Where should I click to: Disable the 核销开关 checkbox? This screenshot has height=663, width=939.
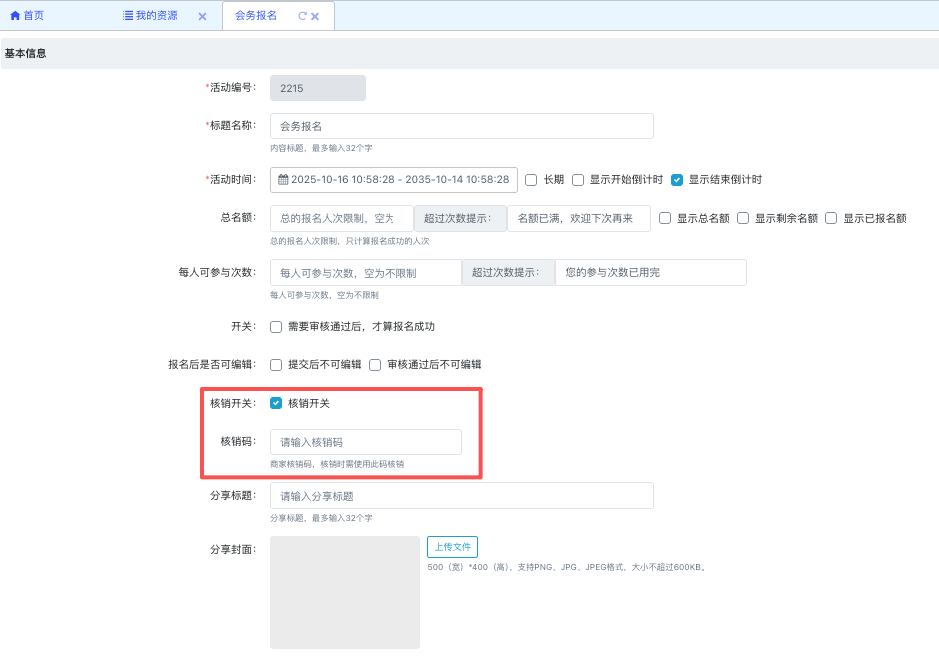tap(276, 404)
